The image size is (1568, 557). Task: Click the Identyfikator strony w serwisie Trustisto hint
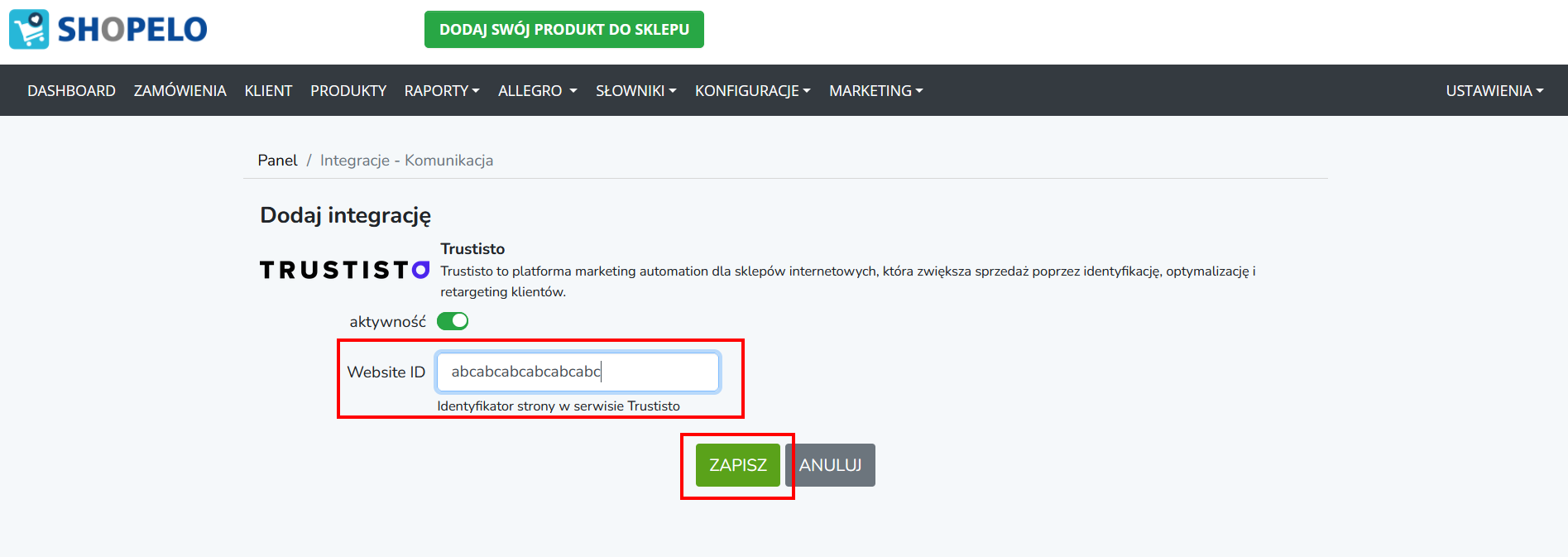click(x=559, y=406)
